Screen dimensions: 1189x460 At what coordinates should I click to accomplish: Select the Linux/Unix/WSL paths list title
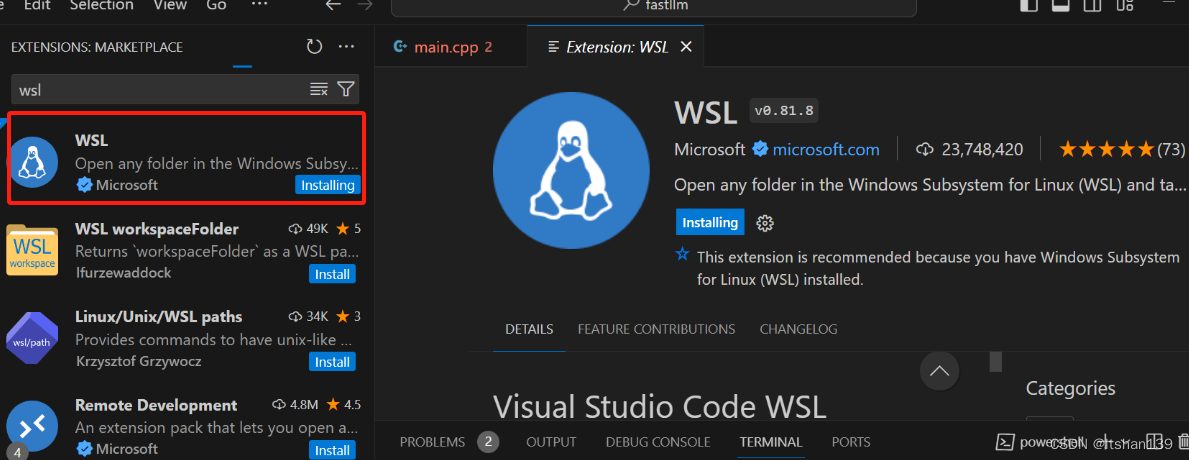(x=158, y=317)
